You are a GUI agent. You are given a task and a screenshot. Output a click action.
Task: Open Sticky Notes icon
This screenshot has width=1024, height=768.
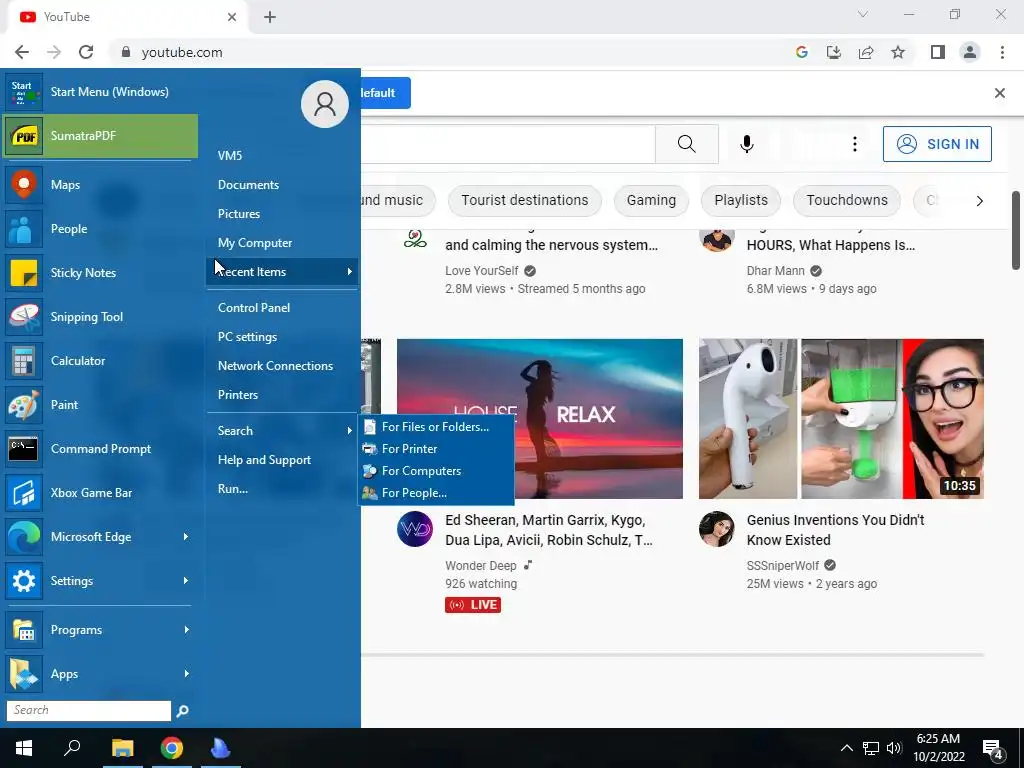point(24,273)
